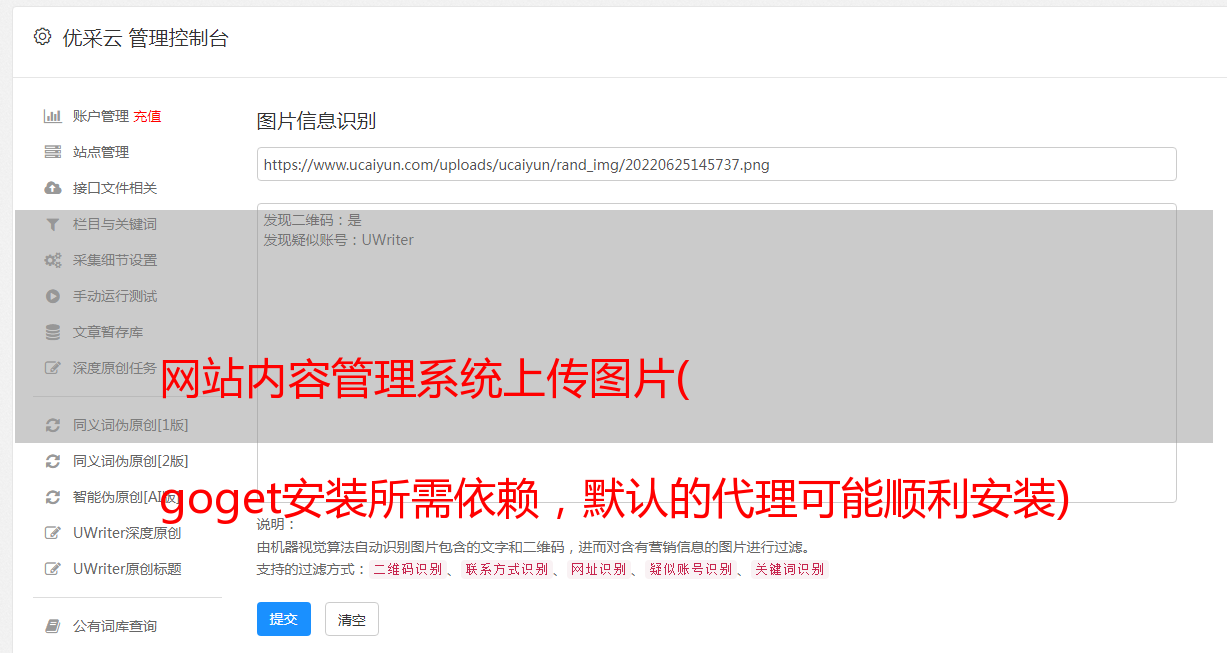Open 公有词库查询 menu item
The image size is (1227, 653).
pos(115,626)
